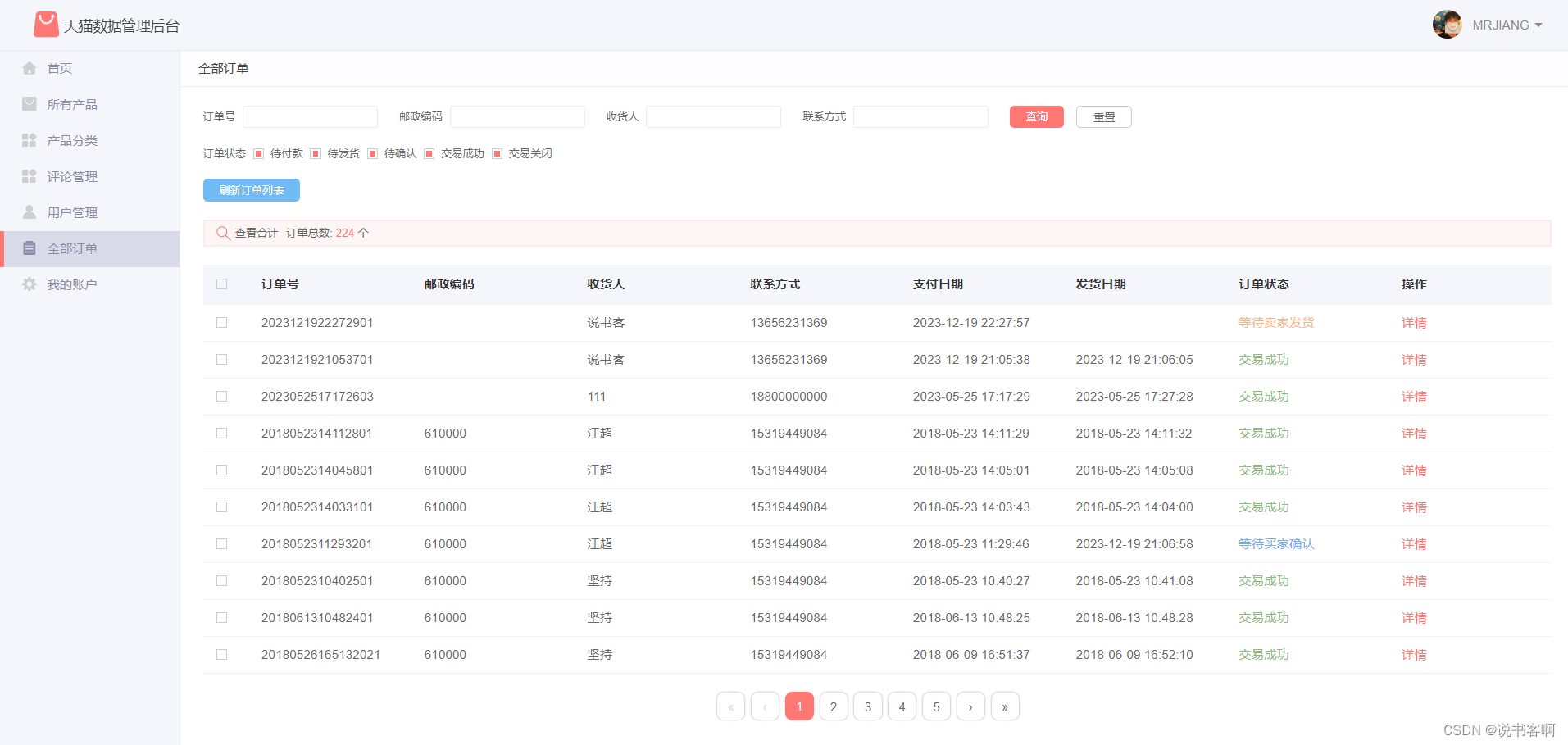Click the magnifier icon beside 查看合计
The width and height of the screenshot is (1568, 745).
pos(223,234)
